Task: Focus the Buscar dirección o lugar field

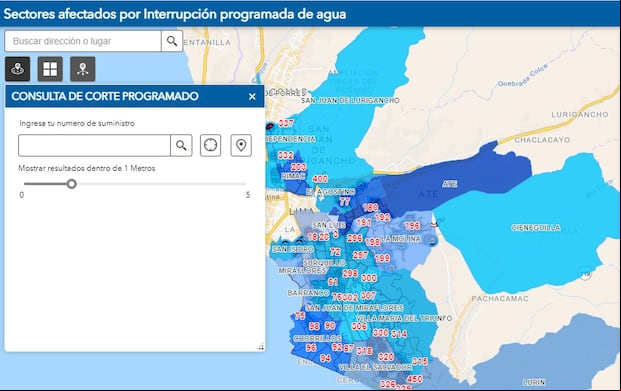Action: click(83, 41)
